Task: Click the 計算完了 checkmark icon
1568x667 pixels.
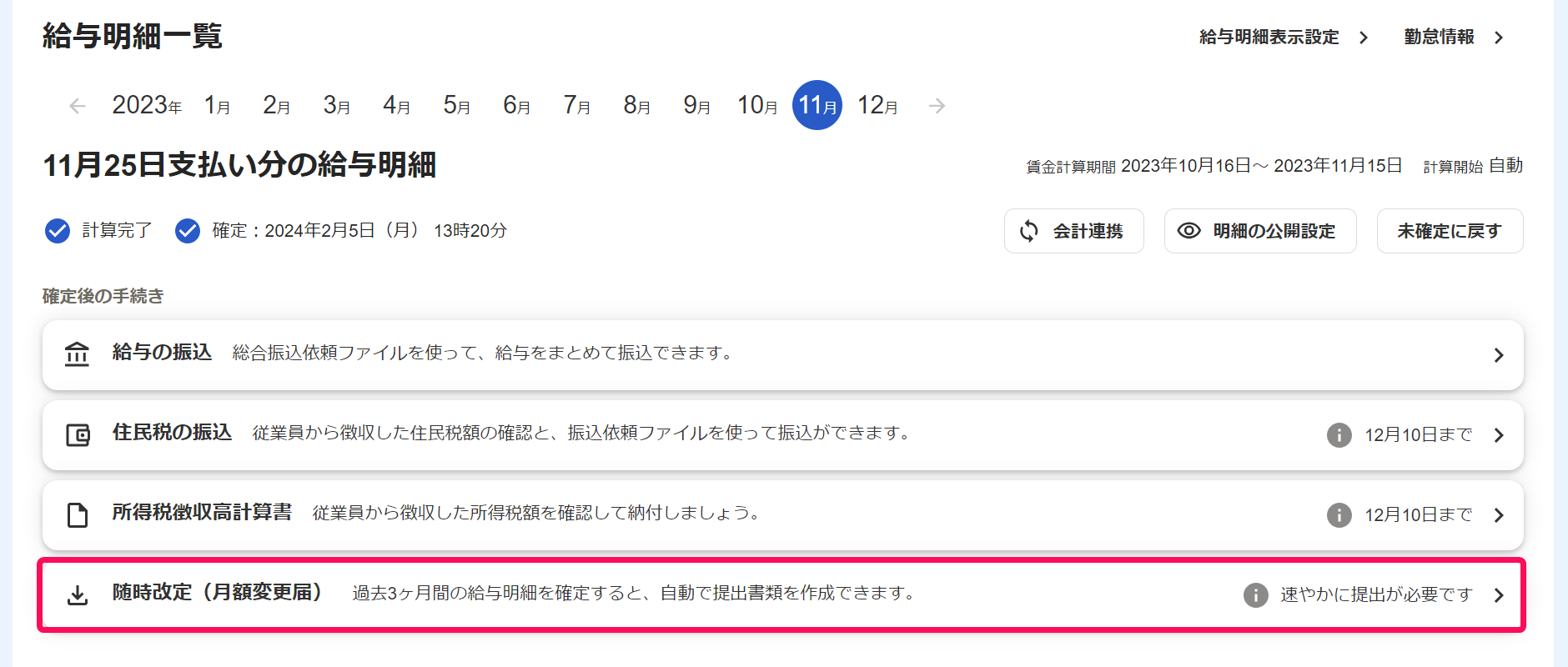Action: point(58,230)
